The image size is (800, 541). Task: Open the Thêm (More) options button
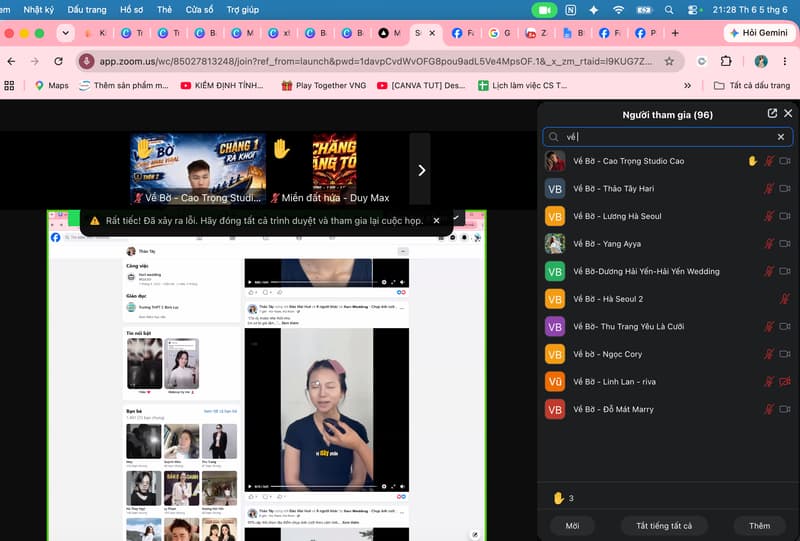tap(759, 526)
